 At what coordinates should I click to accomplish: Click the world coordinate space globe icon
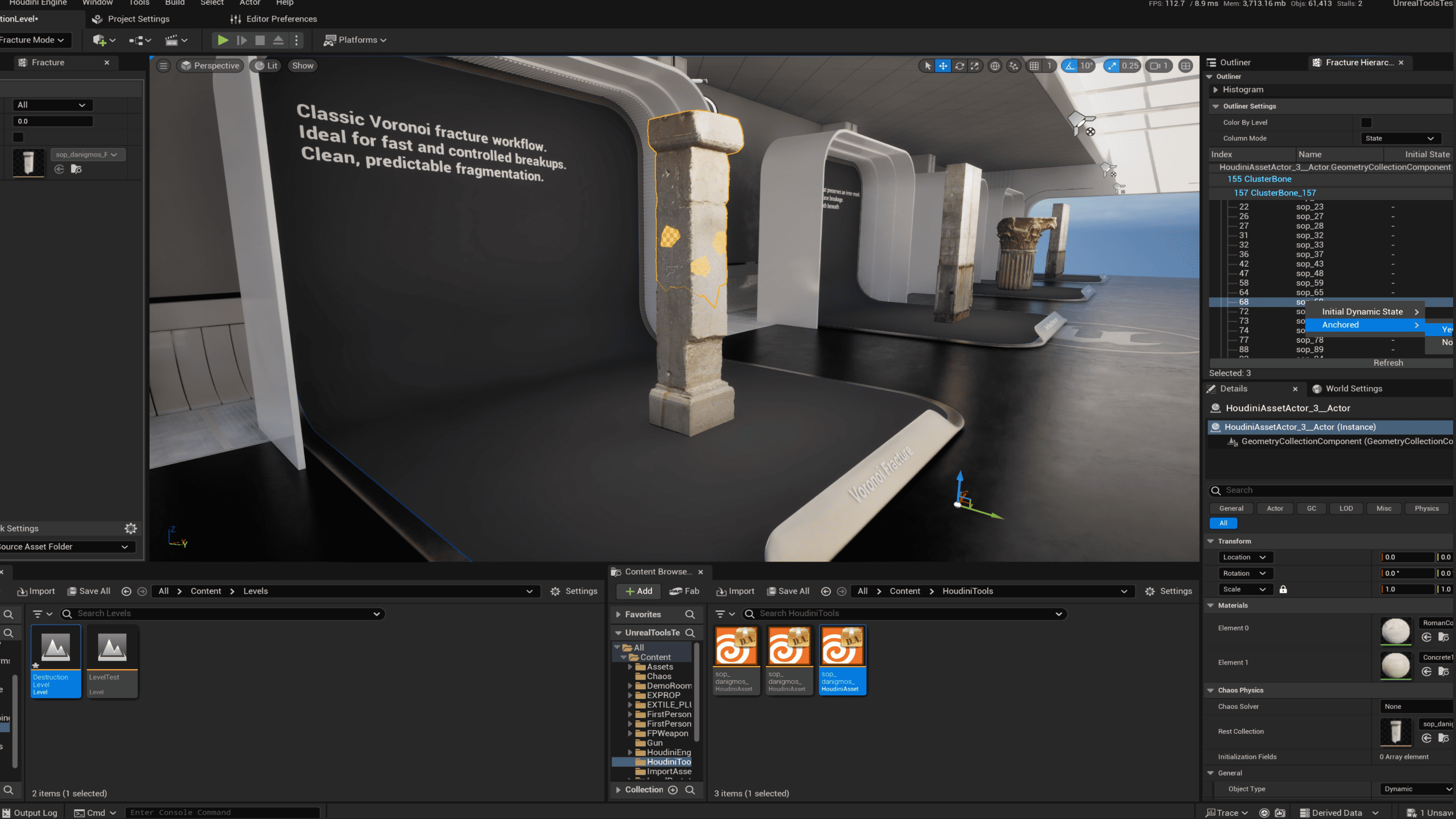point(995,66)
